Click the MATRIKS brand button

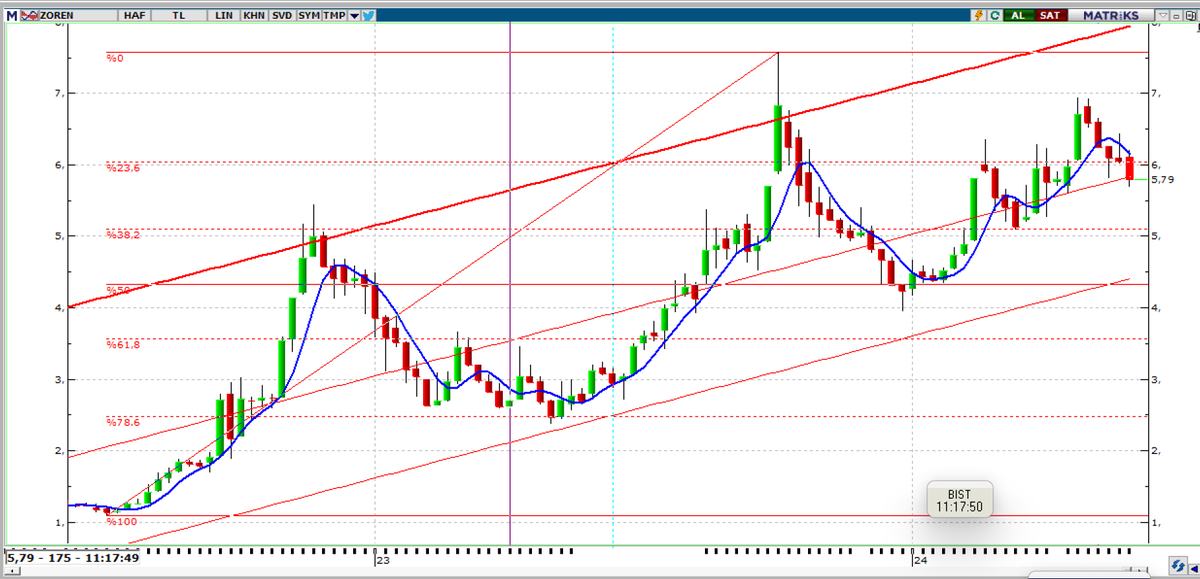coord(1110,15)
